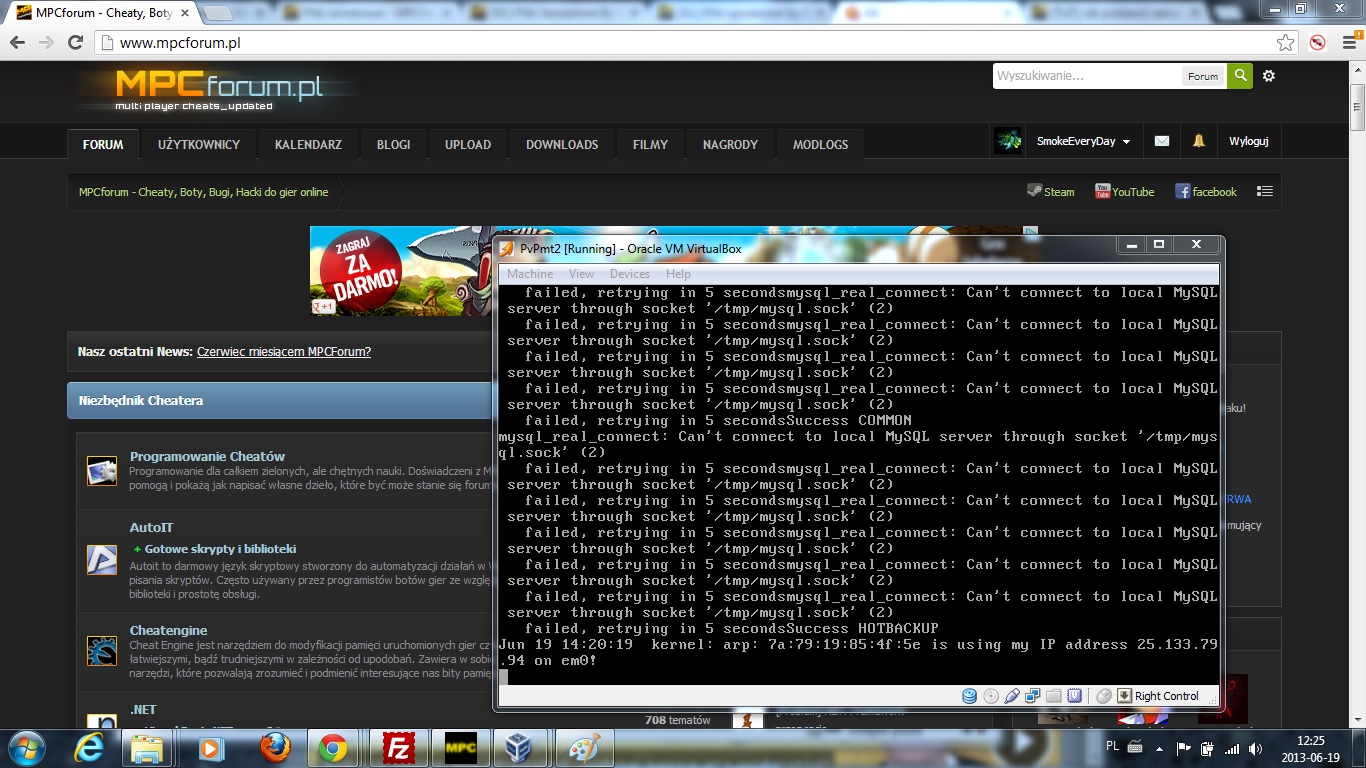Open the Czerwiec miesiącem MPCForum news link

click(x=284, y=352)
